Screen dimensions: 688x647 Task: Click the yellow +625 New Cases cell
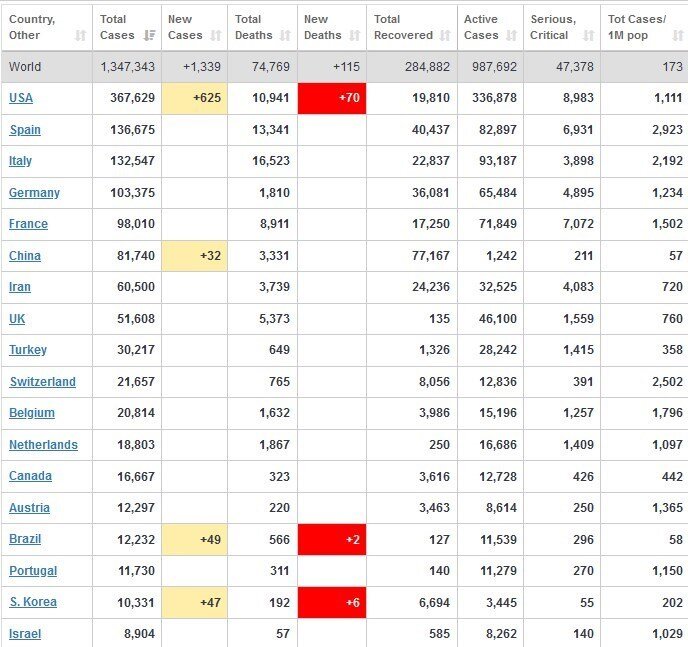point(195,98)
